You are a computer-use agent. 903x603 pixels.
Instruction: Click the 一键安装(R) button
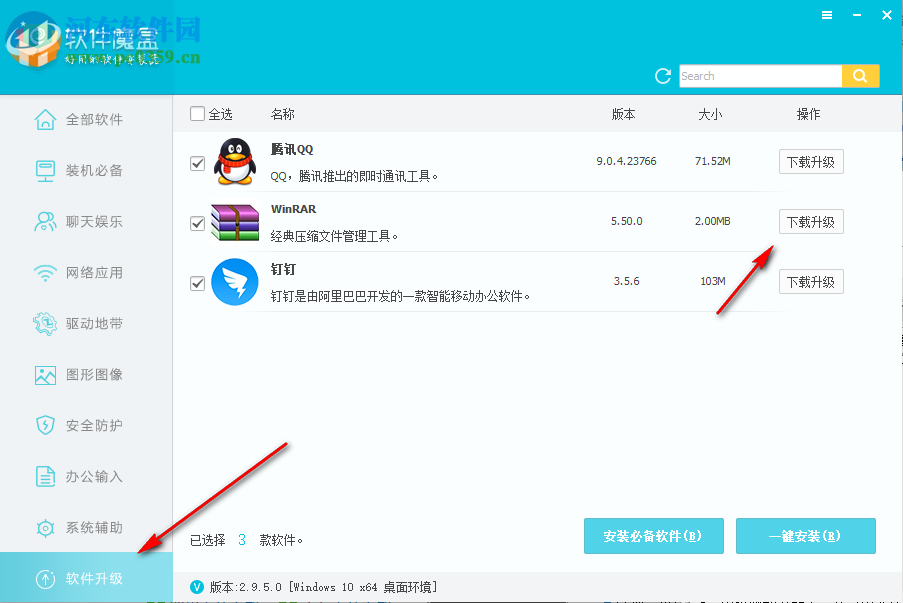[806, 536]
